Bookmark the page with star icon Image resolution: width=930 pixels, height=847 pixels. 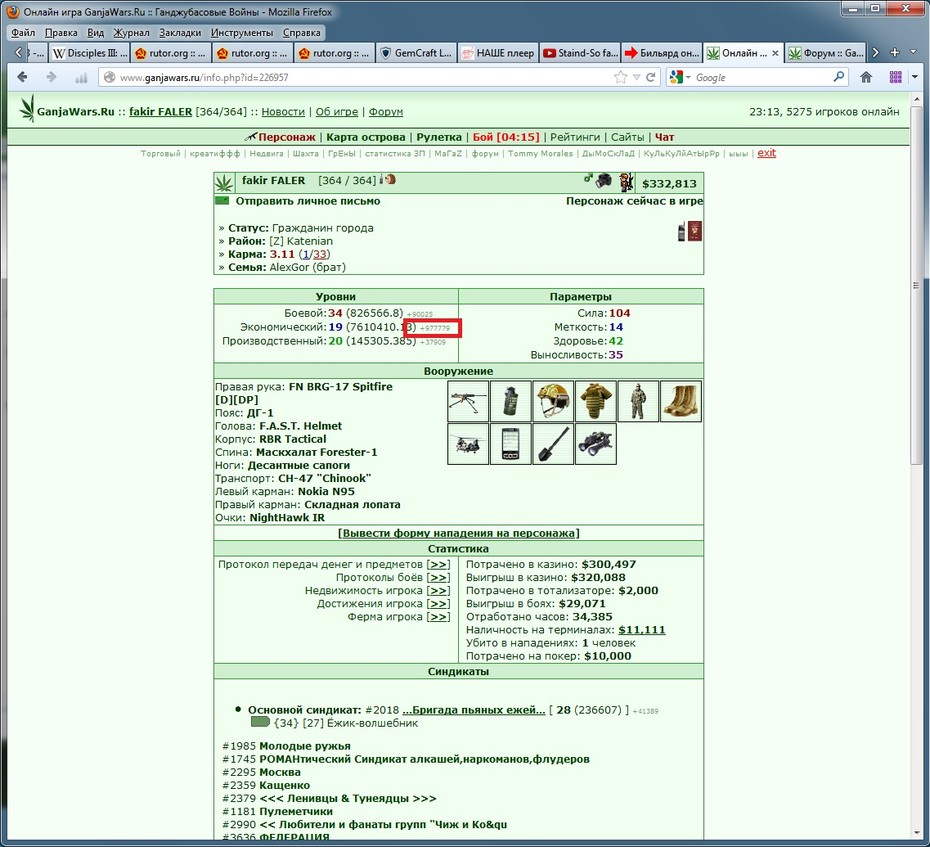[620, 77]
